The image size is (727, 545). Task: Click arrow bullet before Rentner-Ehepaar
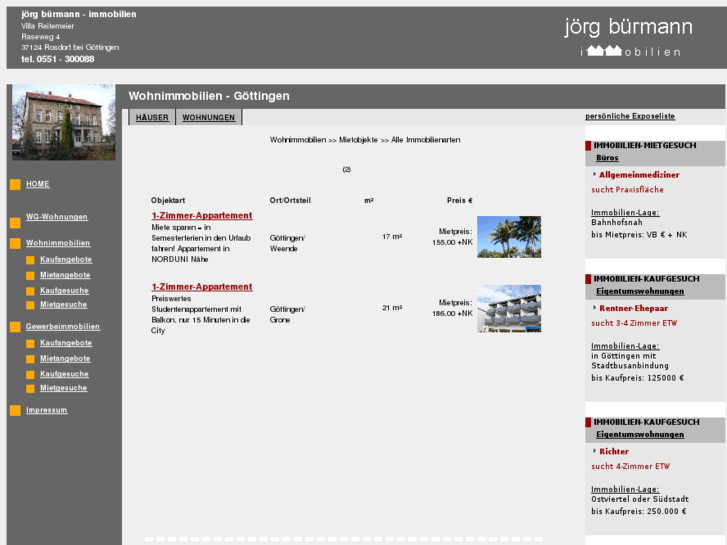594,308
